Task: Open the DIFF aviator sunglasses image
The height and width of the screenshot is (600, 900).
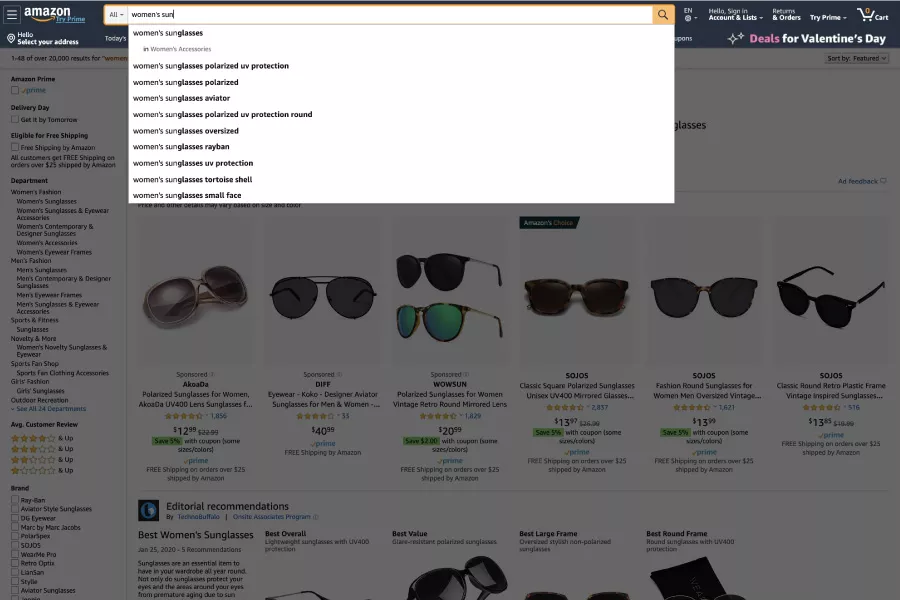Action: [x=323, y=297]
